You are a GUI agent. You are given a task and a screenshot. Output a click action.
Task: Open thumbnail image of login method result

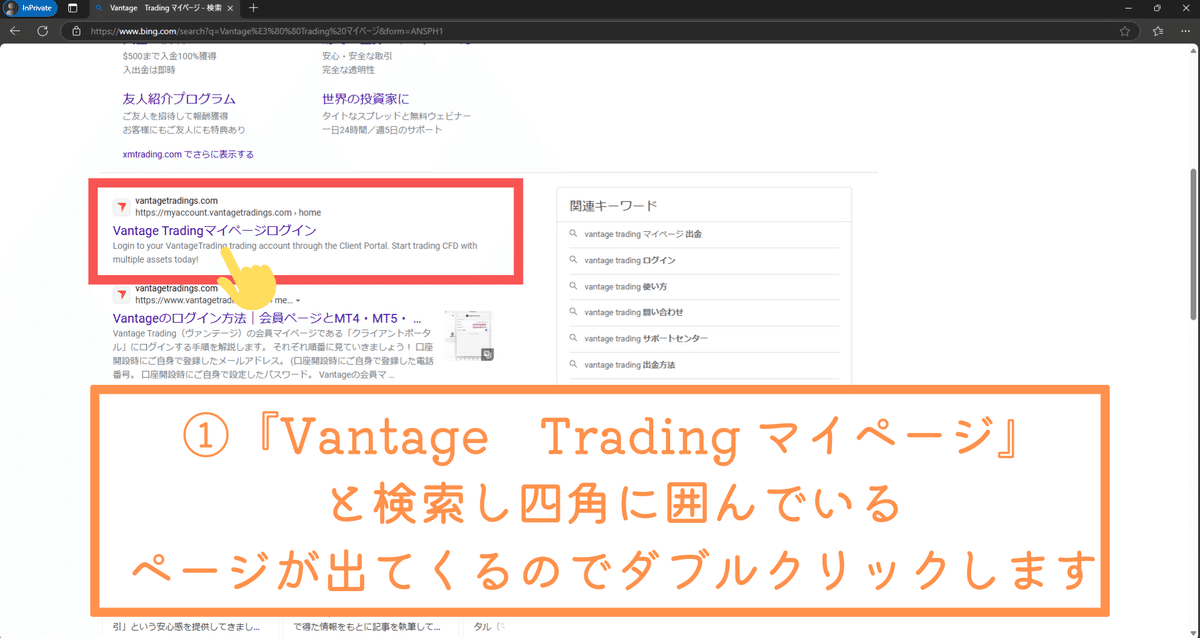[468, 335]
